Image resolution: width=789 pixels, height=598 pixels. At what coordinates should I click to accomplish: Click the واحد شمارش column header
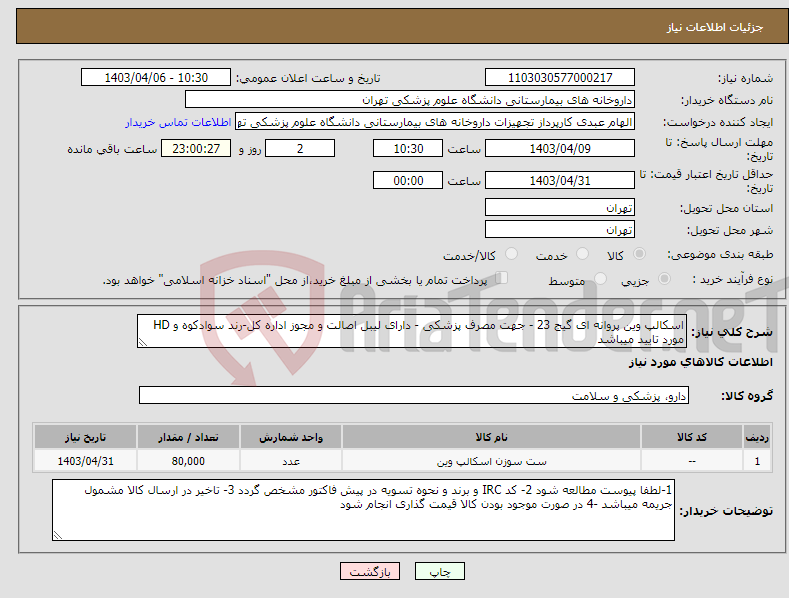291,437
